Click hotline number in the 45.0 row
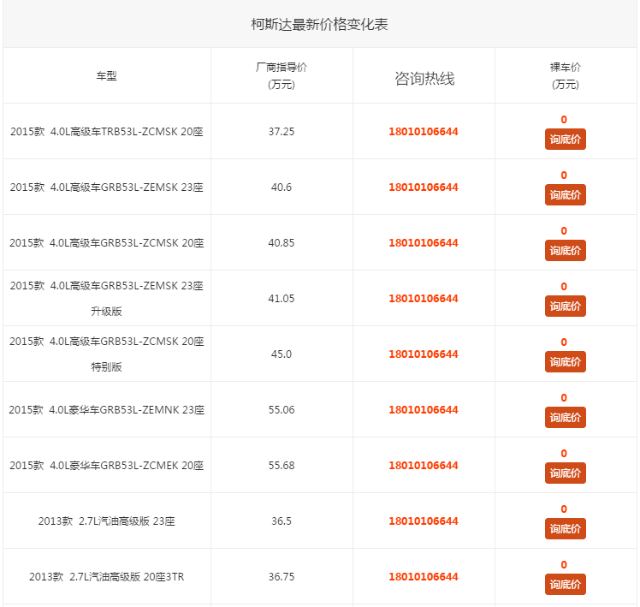The width and height of the screenshot is (640, 607). click(423, 354)
